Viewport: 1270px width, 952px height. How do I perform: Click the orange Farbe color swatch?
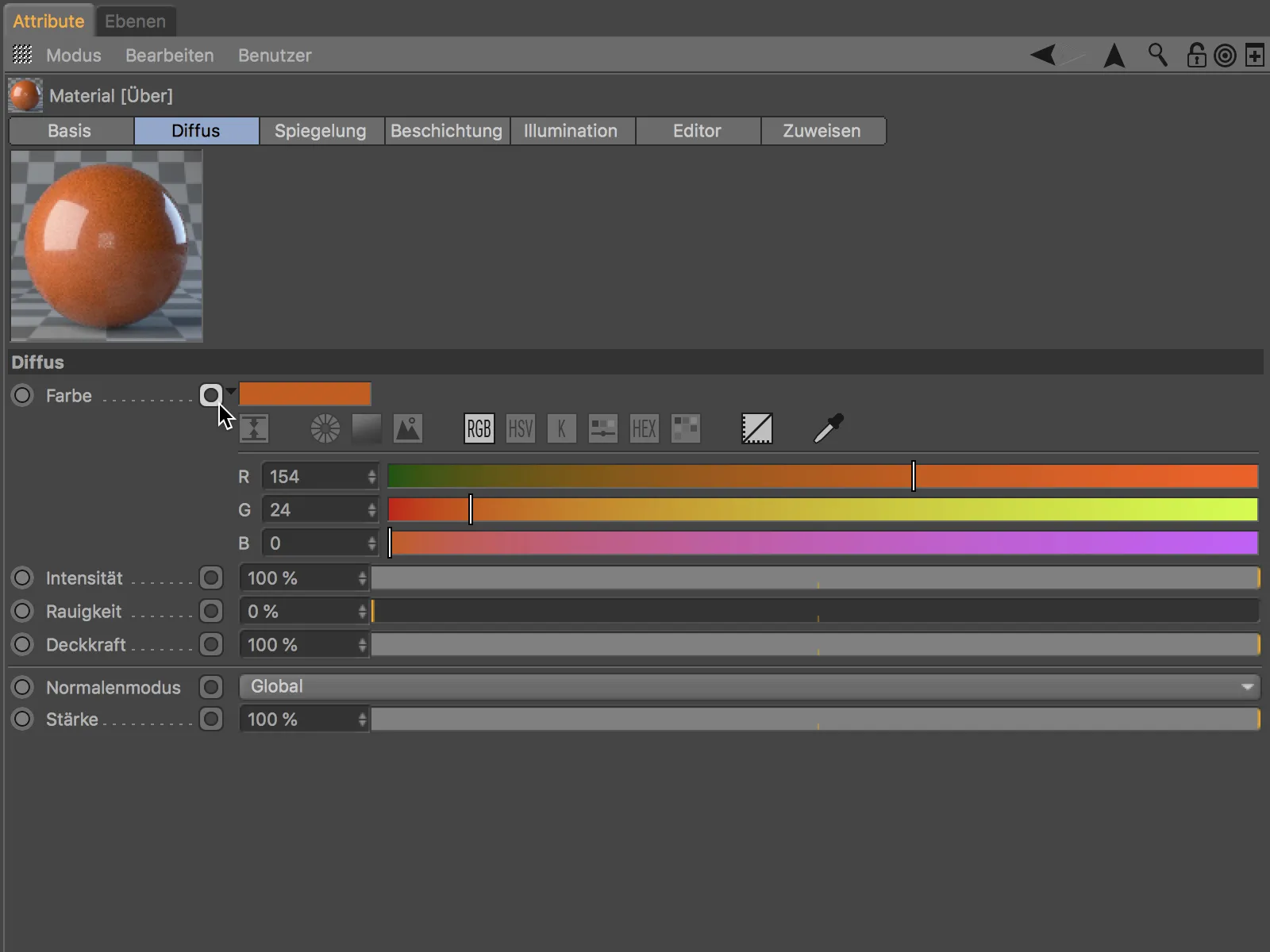coord(305,394)
